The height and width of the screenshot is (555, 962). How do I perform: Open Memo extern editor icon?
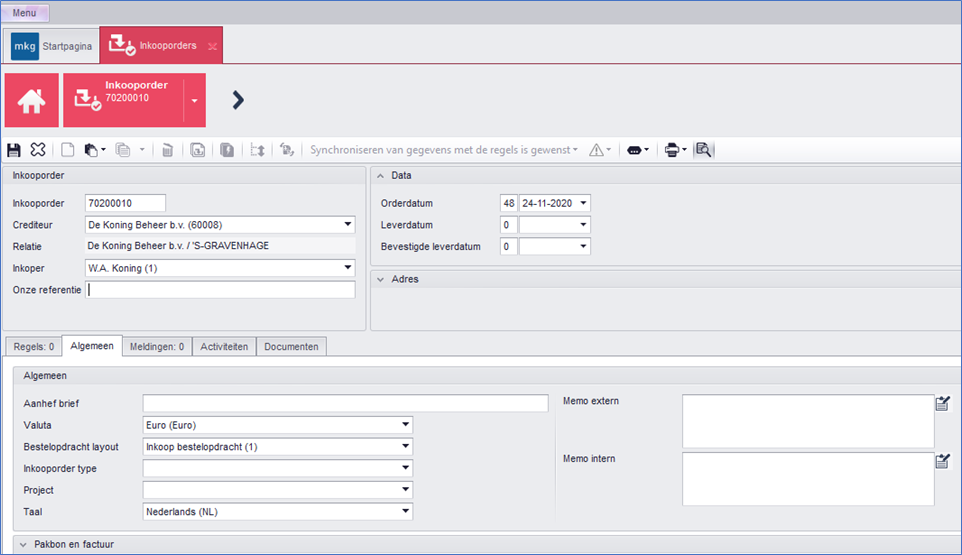point(943,404)
